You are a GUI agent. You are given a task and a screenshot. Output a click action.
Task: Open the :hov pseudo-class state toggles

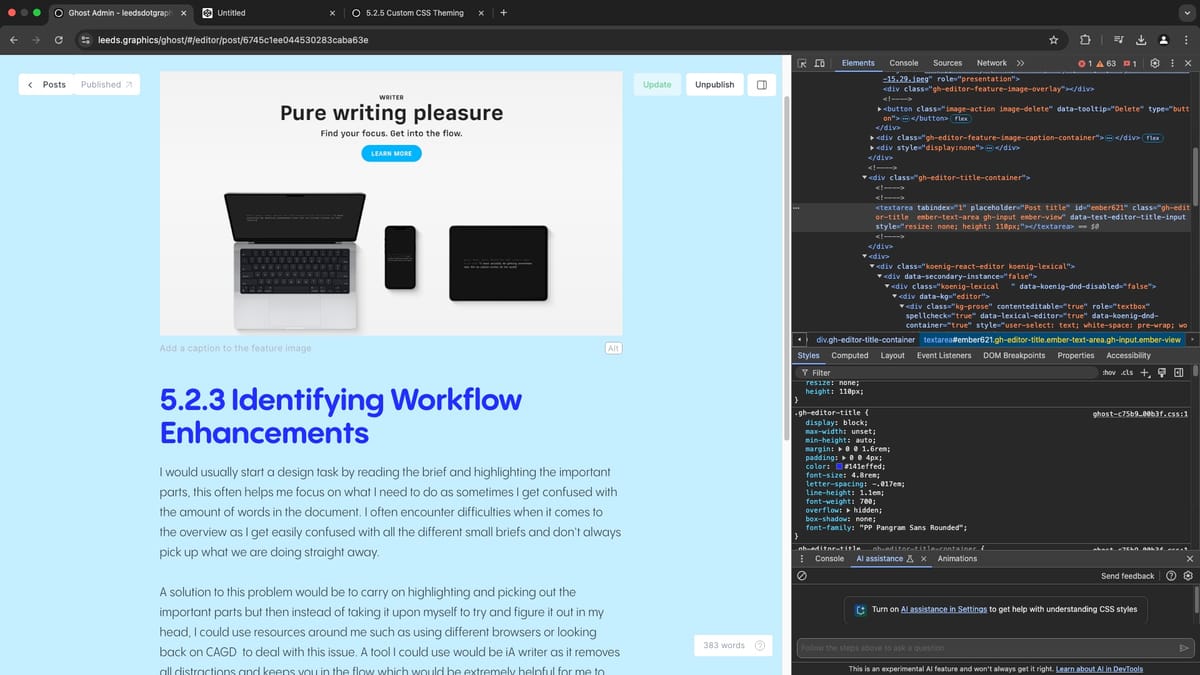[x=1107, y=371]
